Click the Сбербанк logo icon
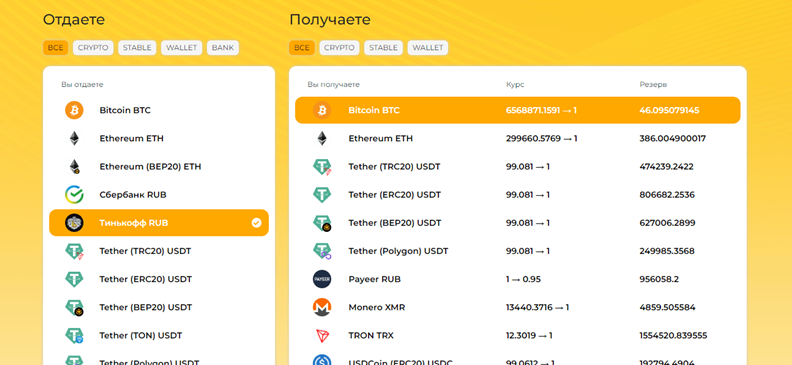792x365 pixels. (74, 195)
